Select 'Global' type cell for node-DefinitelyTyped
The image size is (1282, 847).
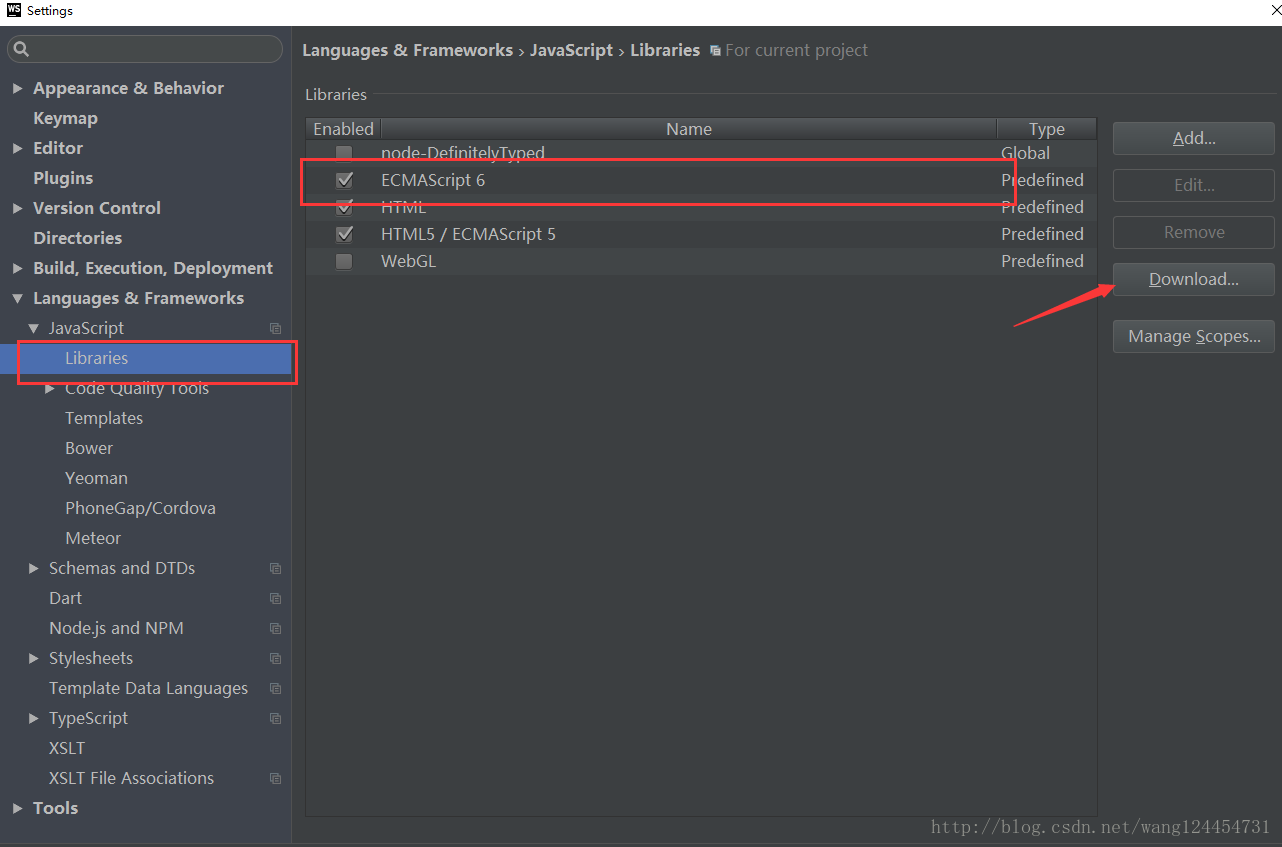tap(1026, 153)
